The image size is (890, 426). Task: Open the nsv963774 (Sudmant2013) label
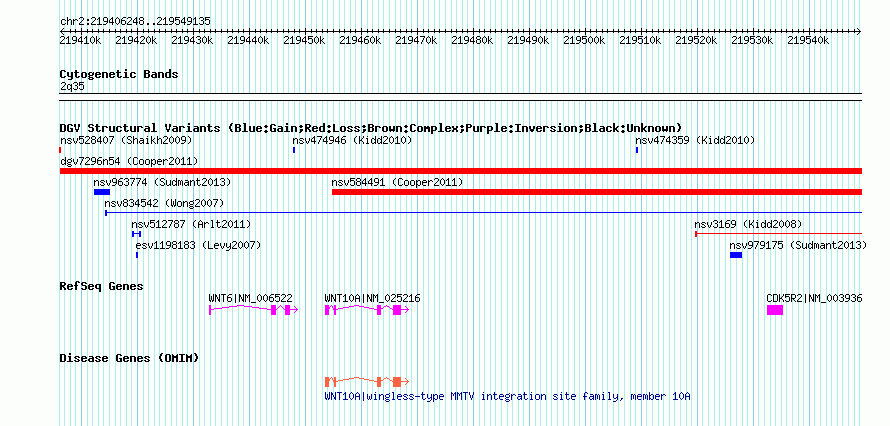[x=162, y=183]
